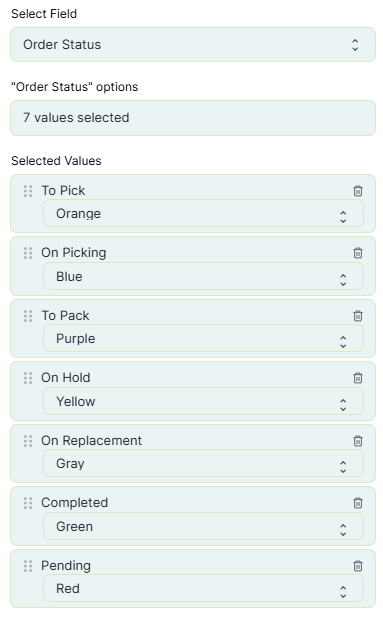Open Yellow color selector for On Hold
The width and height of the screenshot is (383, 617).
203,401
